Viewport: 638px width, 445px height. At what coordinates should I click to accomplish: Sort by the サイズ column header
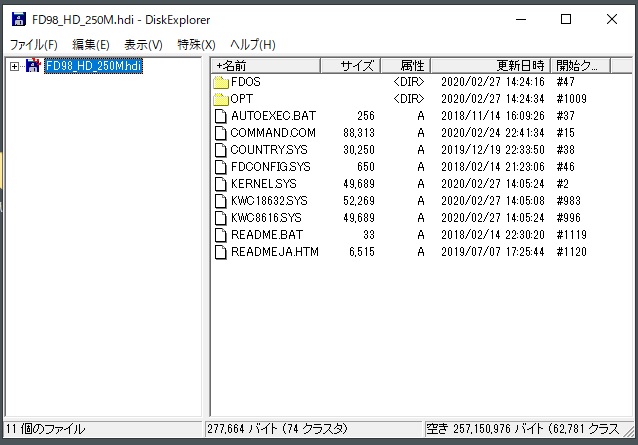[350, 65]
